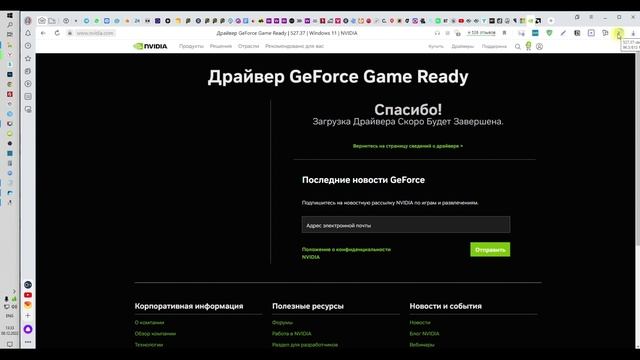Image resolution: width=640 pixels, height=360 pixels.
Task: Click the green shield protection extension icon
Action: 549,33
